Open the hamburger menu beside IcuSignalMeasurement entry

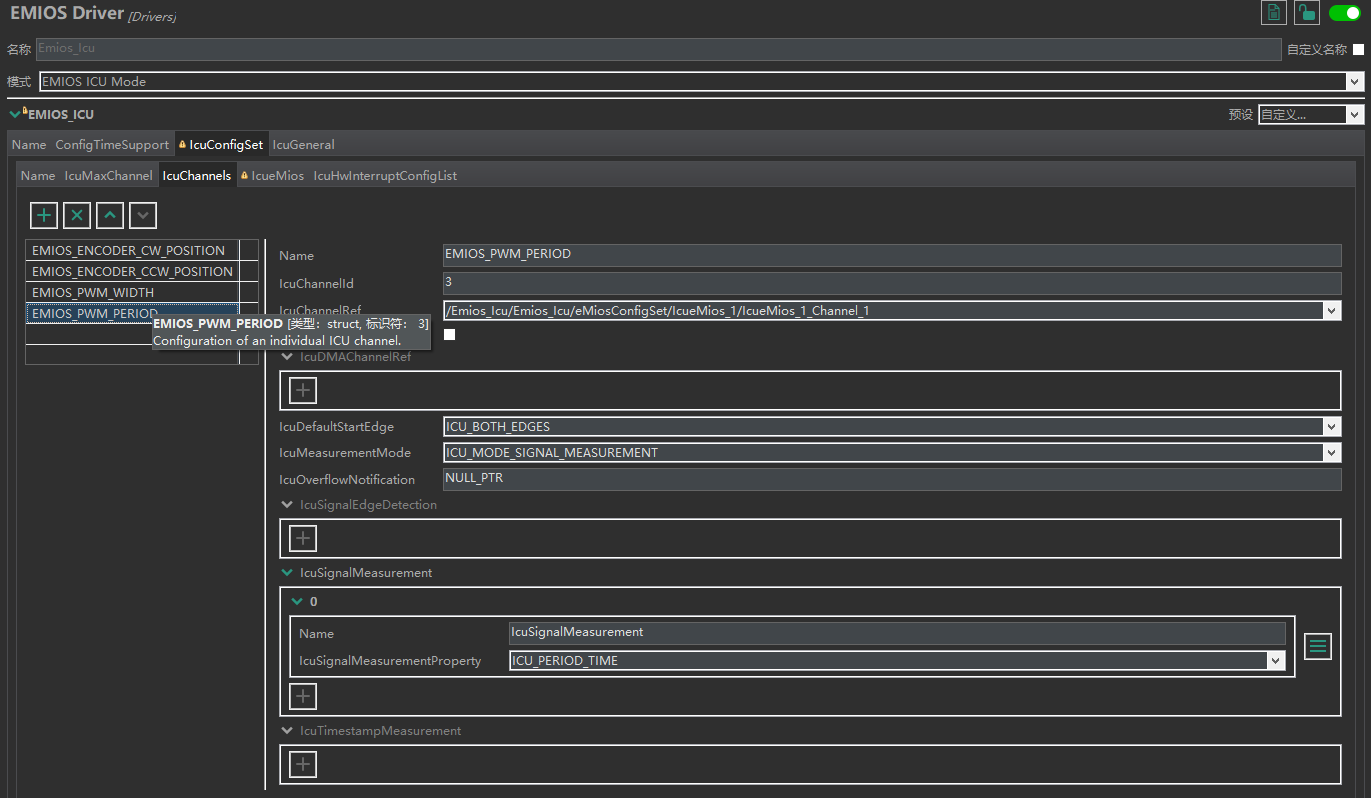1317,646
